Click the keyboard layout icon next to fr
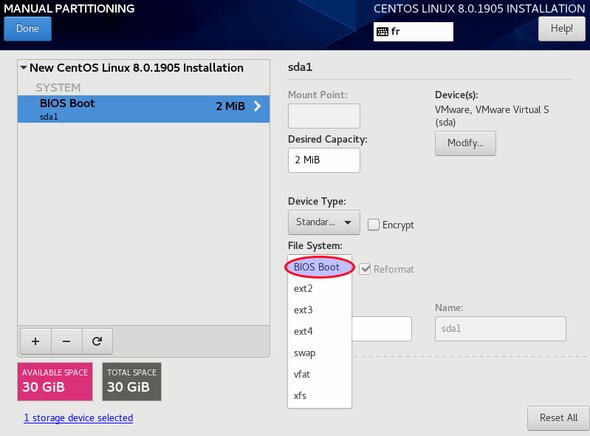This screenshot has height=436, width=590. [382, 32]
